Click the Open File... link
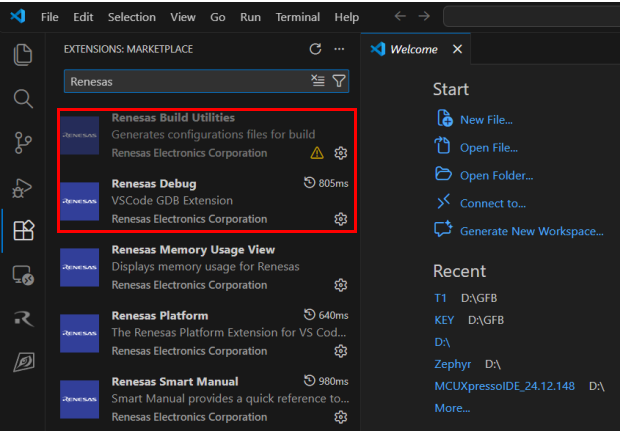 coord(489,148)
